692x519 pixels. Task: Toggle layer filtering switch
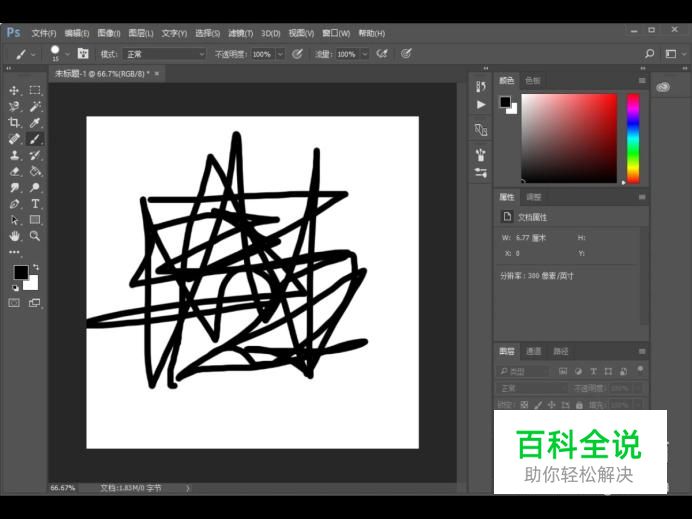[x=640, y=369]
